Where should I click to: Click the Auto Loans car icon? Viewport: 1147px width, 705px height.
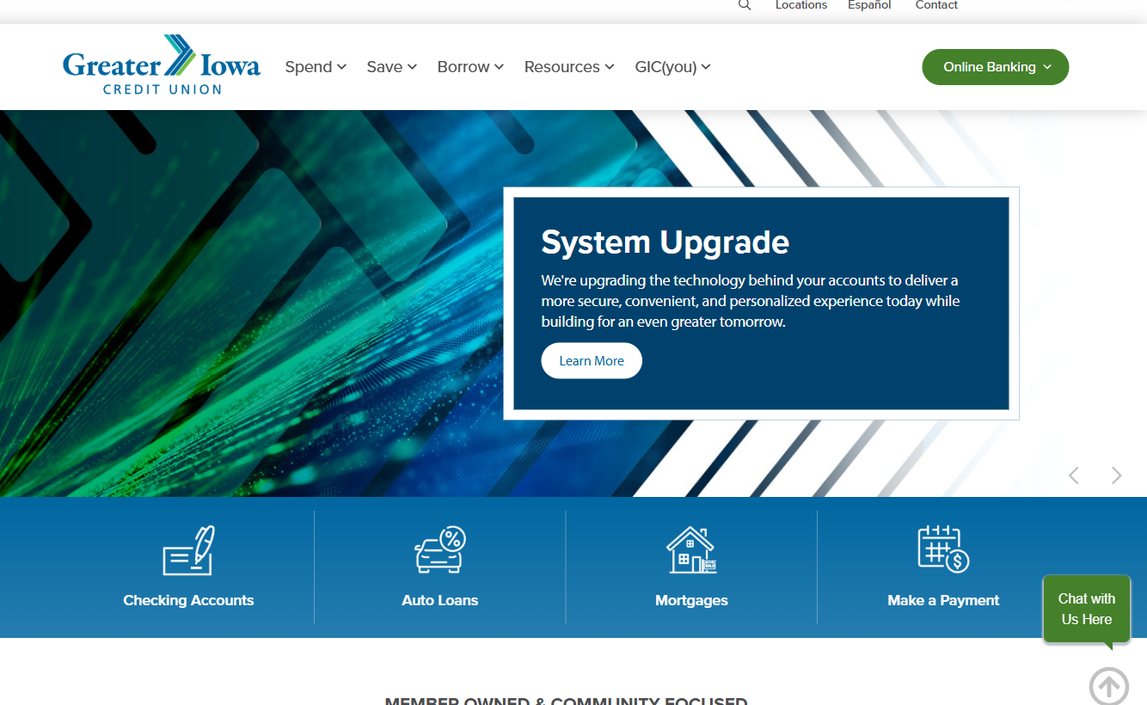(x=440, y=549)
